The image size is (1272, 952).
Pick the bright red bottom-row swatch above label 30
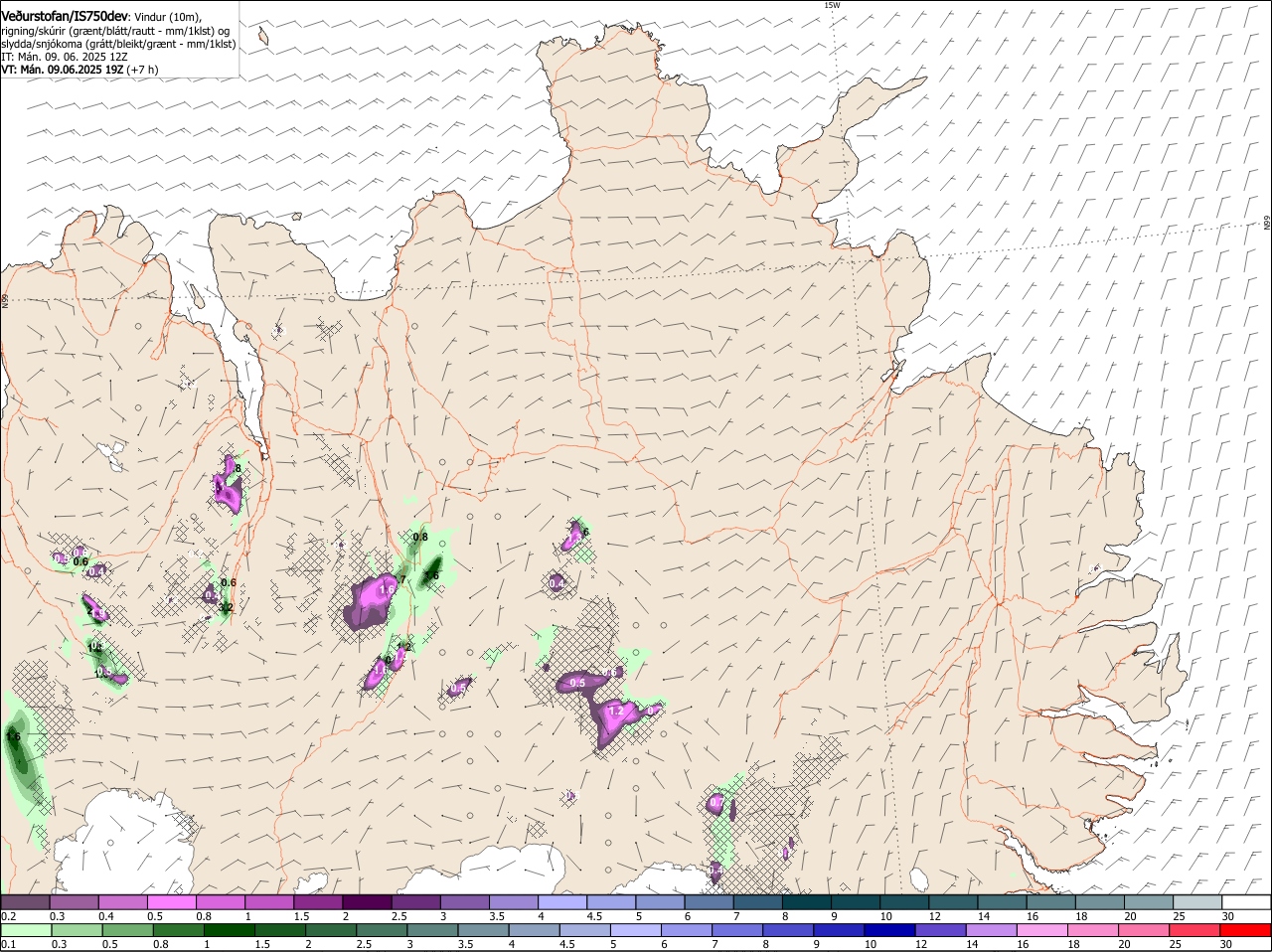1247,930
